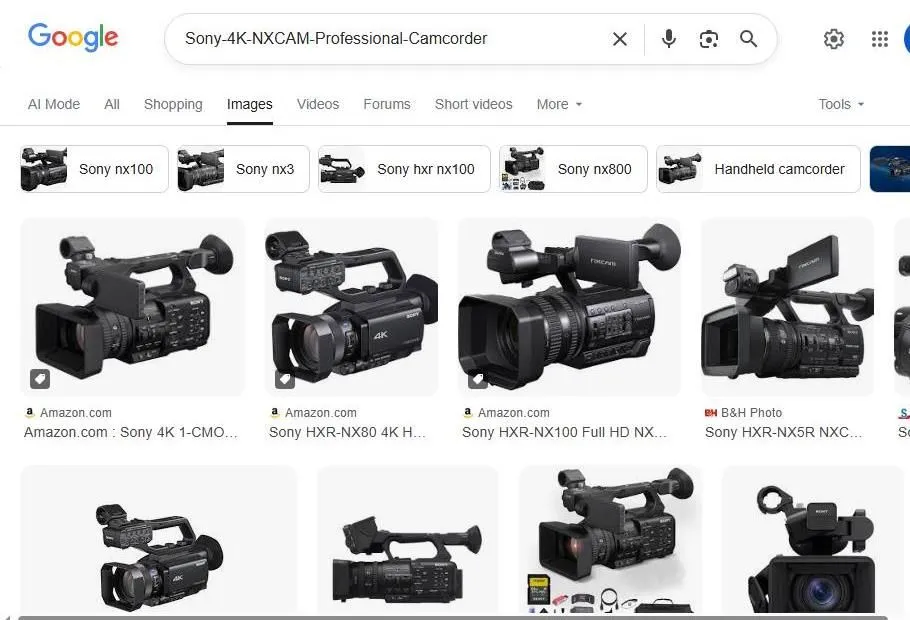This screenshot has height=620, width=910.
Task: Open Sony HXR-NX100 Full HD camcorder image
Action: (569, 307)
